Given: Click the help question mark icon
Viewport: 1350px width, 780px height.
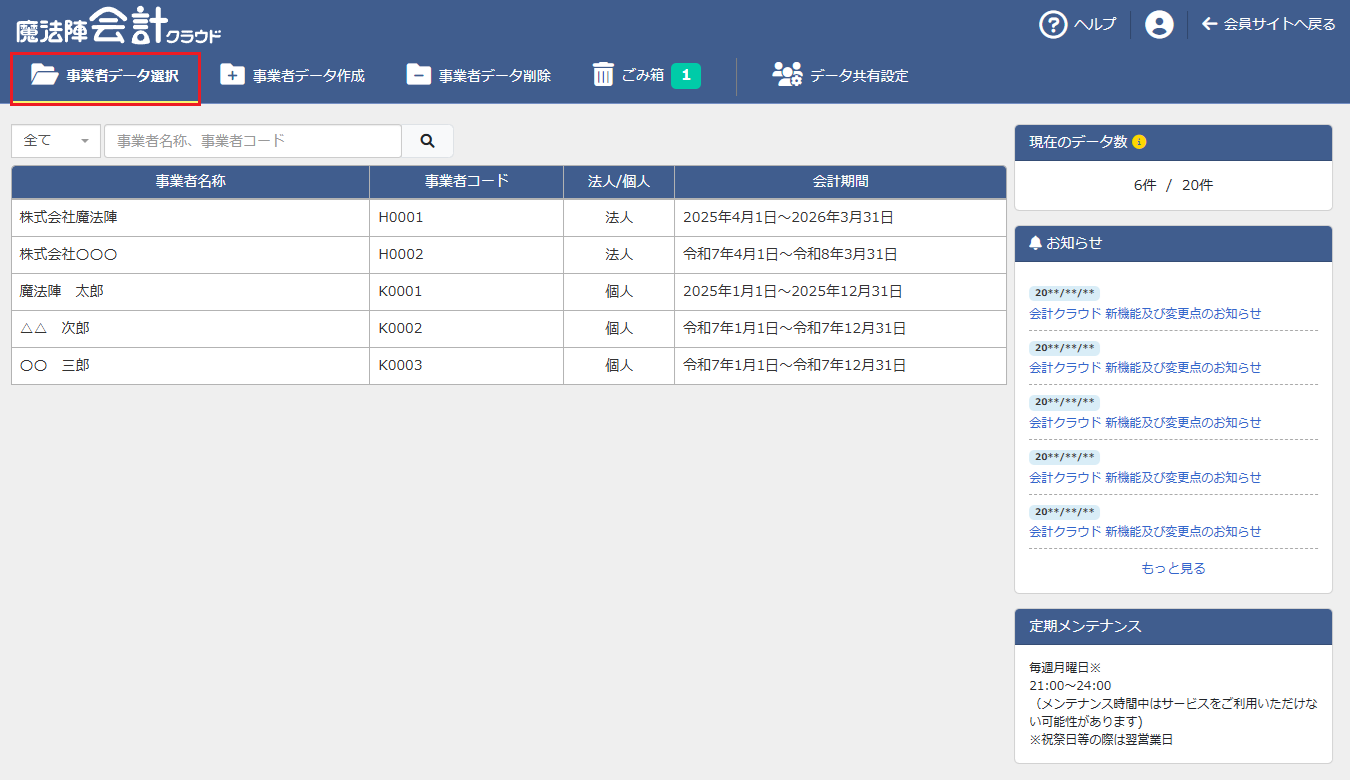Looking at the screenshot, I should tap(1053, 25).
